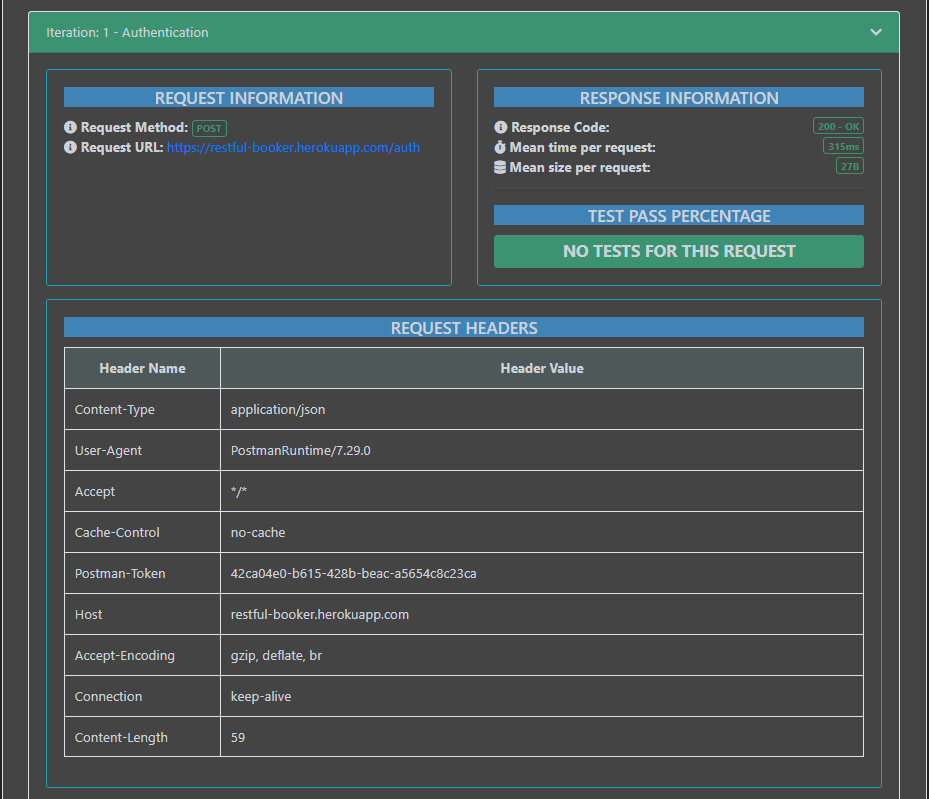Click the 27B mean size badge

coord(849,166)
